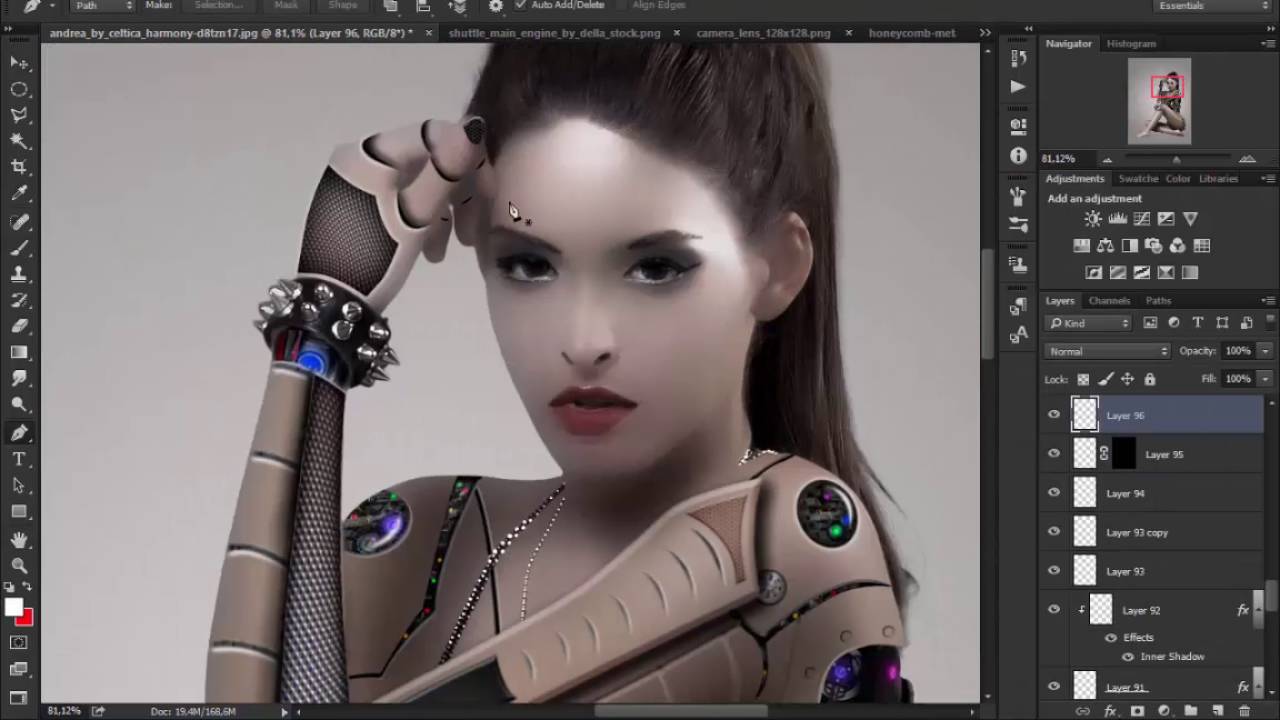Viewport: 1280px width, 720px height.
Task: Select the Clone Stamp tool
Action: 19,273
